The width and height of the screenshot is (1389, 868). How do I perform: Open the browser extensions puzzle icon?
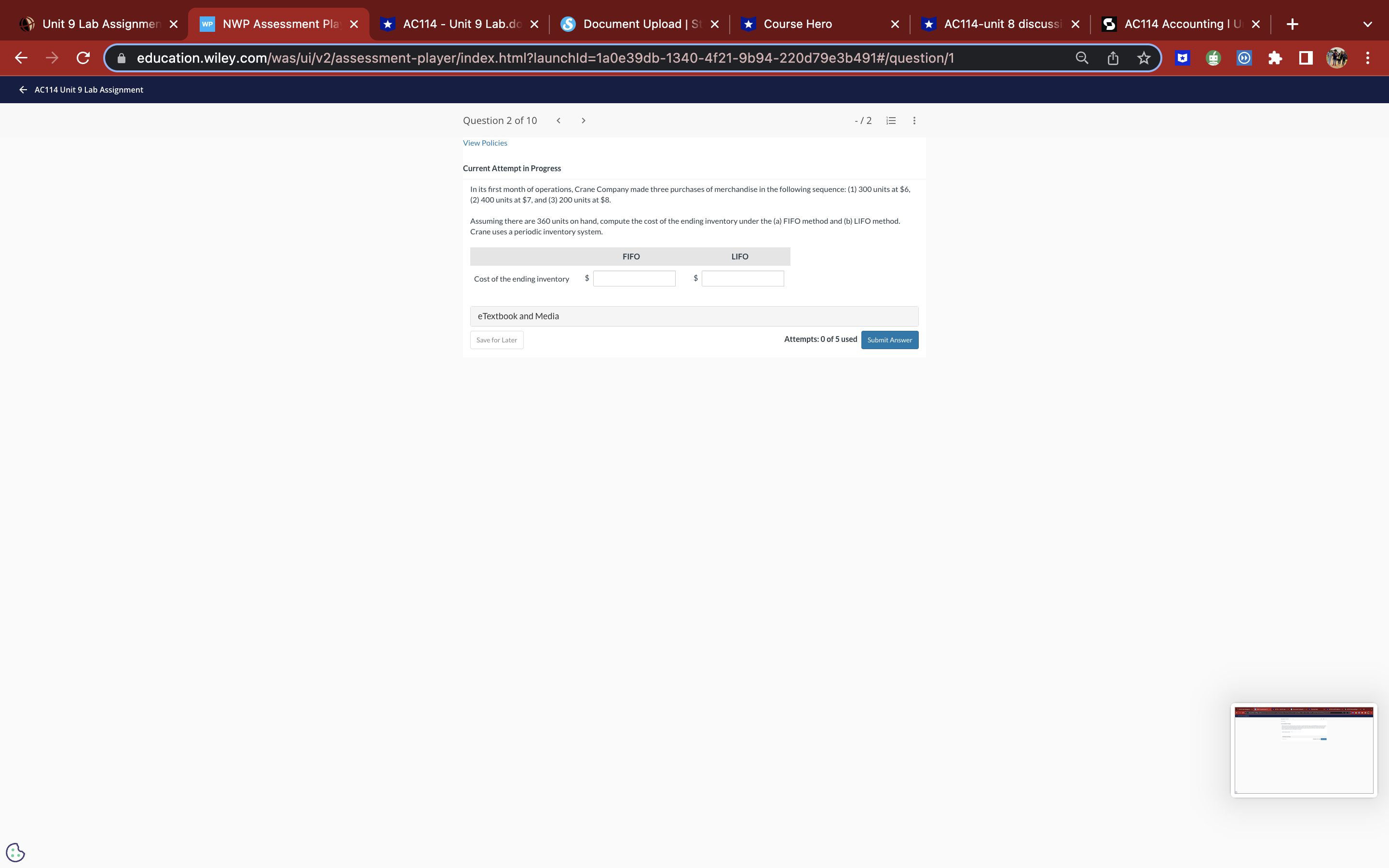tap(1275, 57)
